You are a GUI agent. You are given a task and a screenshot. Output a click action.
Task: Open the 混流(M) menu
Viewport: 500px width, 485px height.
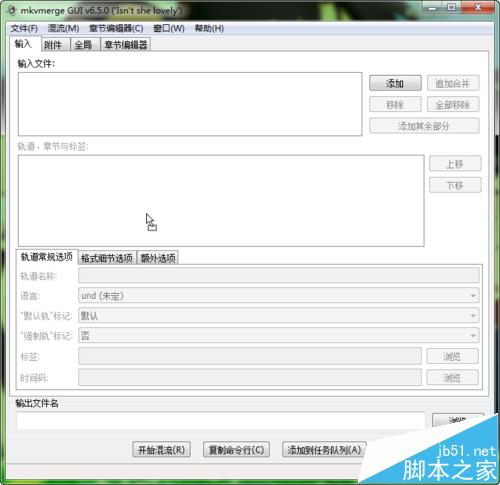(63, 28)
